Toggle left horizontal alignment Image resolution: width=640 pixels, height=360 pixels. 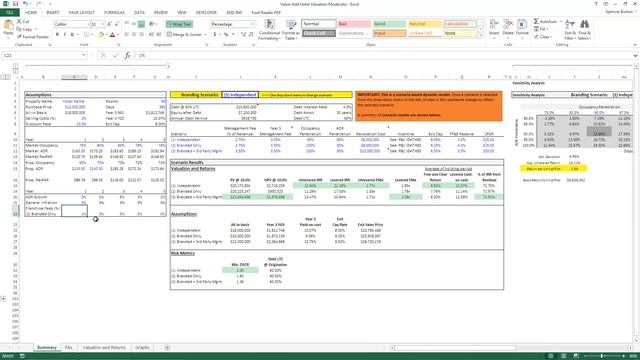click(127, 35)
